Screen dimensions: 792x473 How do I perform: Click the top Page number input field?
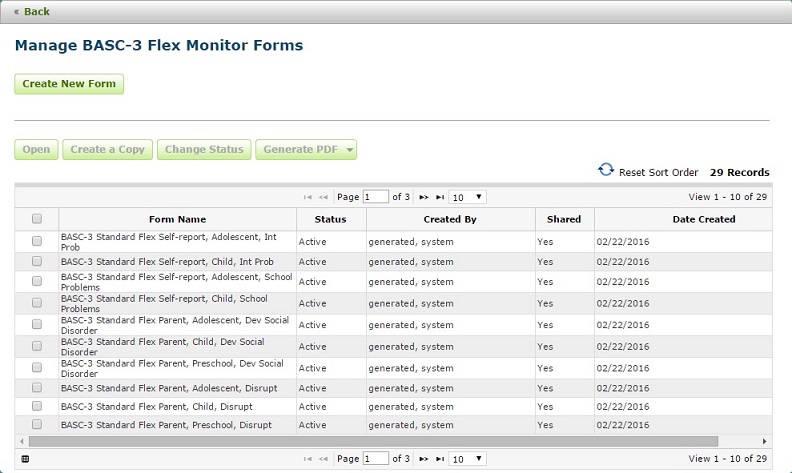pyautogui.click(x=376, y=198)
